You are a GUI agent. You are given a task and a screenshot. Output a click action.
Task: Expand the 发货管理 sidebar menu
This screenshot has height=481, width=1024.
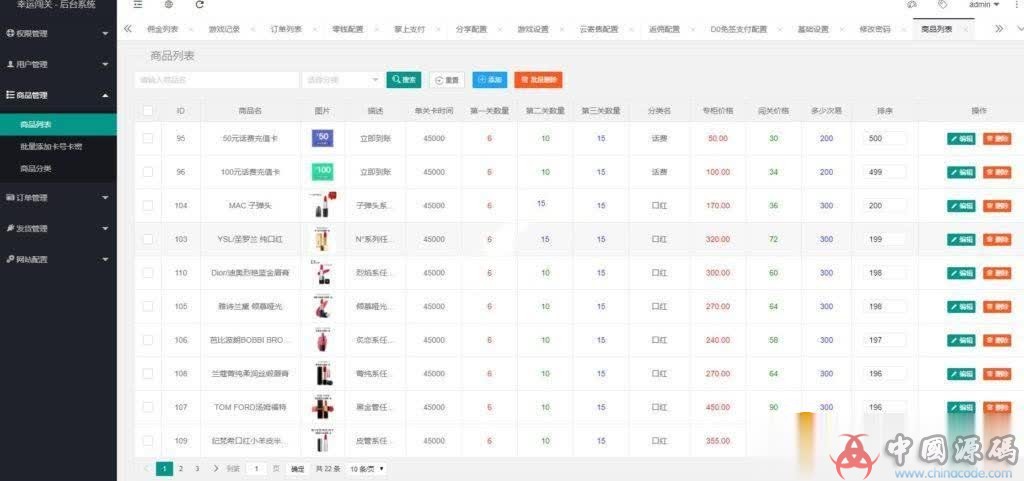pos(58,228)
